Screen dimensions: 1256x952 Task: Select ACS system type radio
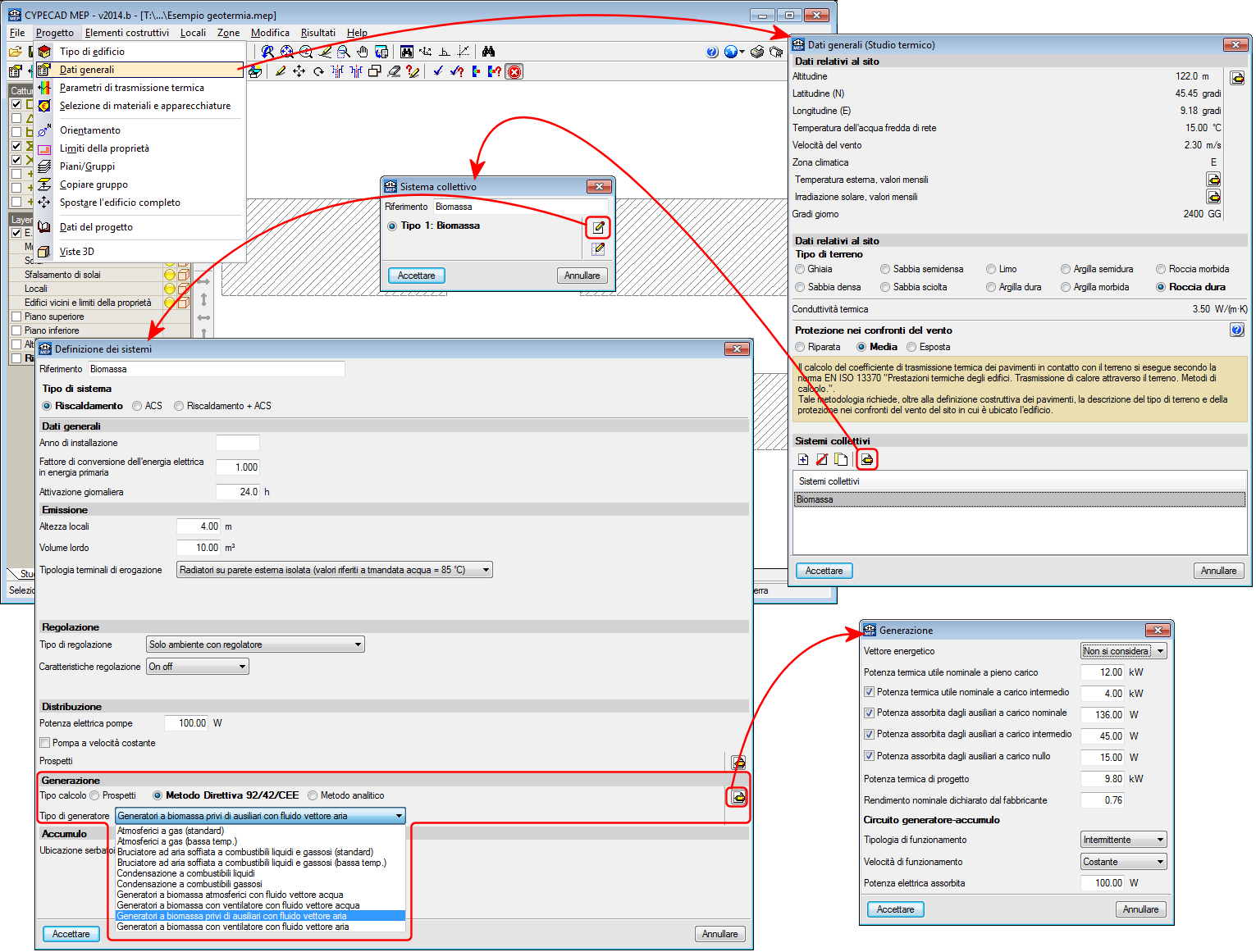[x=137, y=406]
